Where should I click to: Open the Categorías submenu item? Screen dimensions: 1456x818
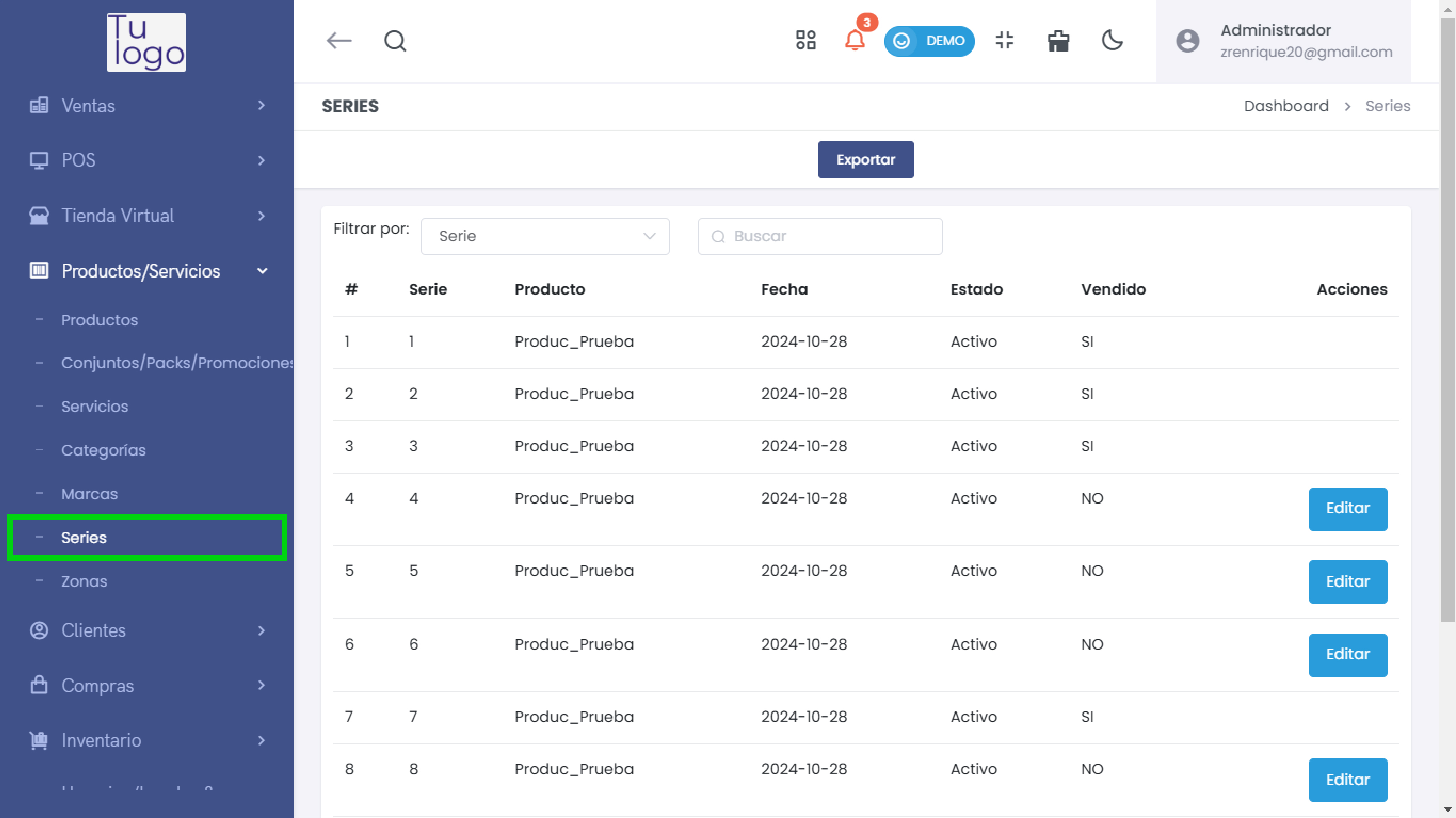(x=103, y=450)
